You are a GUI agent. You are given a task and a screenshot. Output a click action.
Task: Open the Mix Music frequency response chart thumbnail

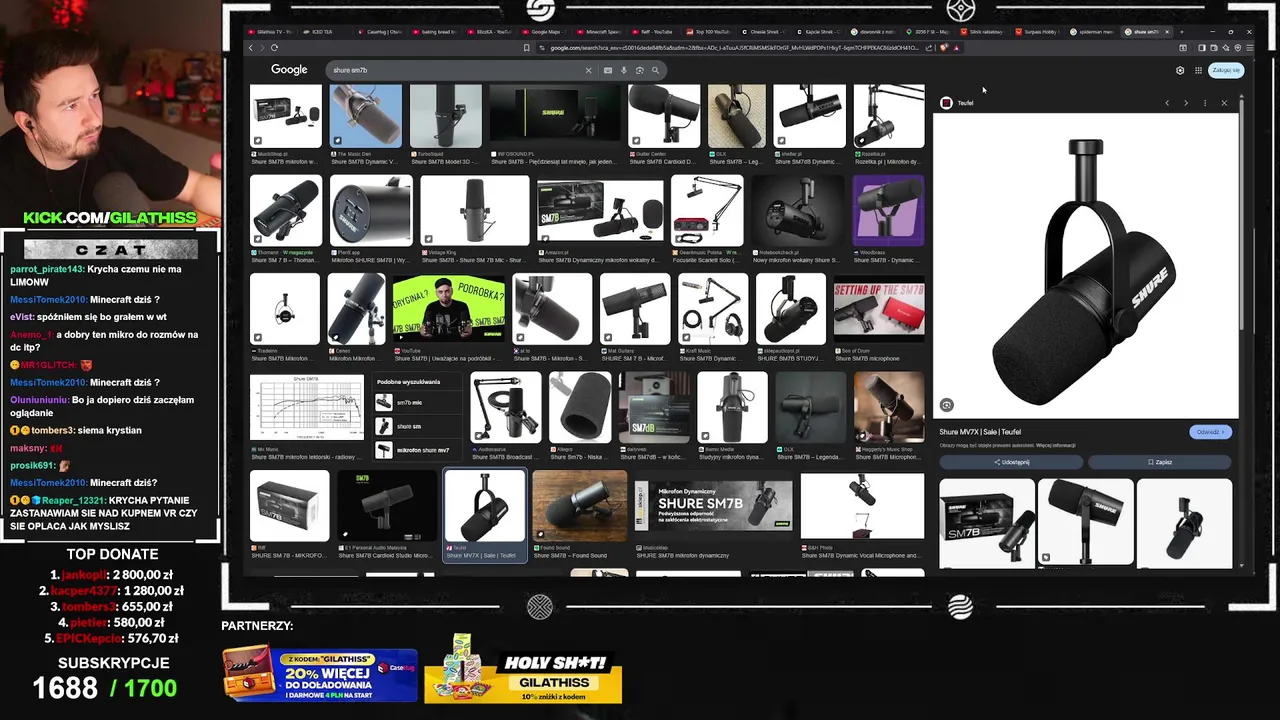(x=307, y=408)
